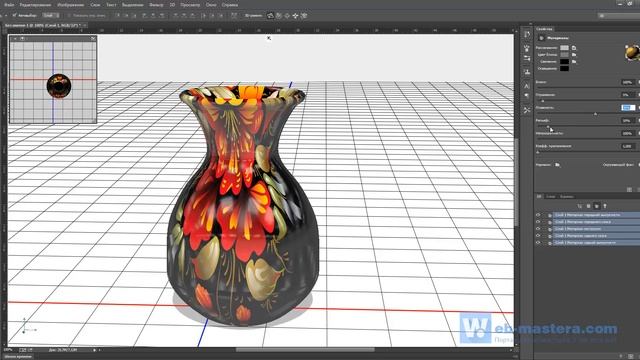Select the front inflation material row

click(596, 215)
